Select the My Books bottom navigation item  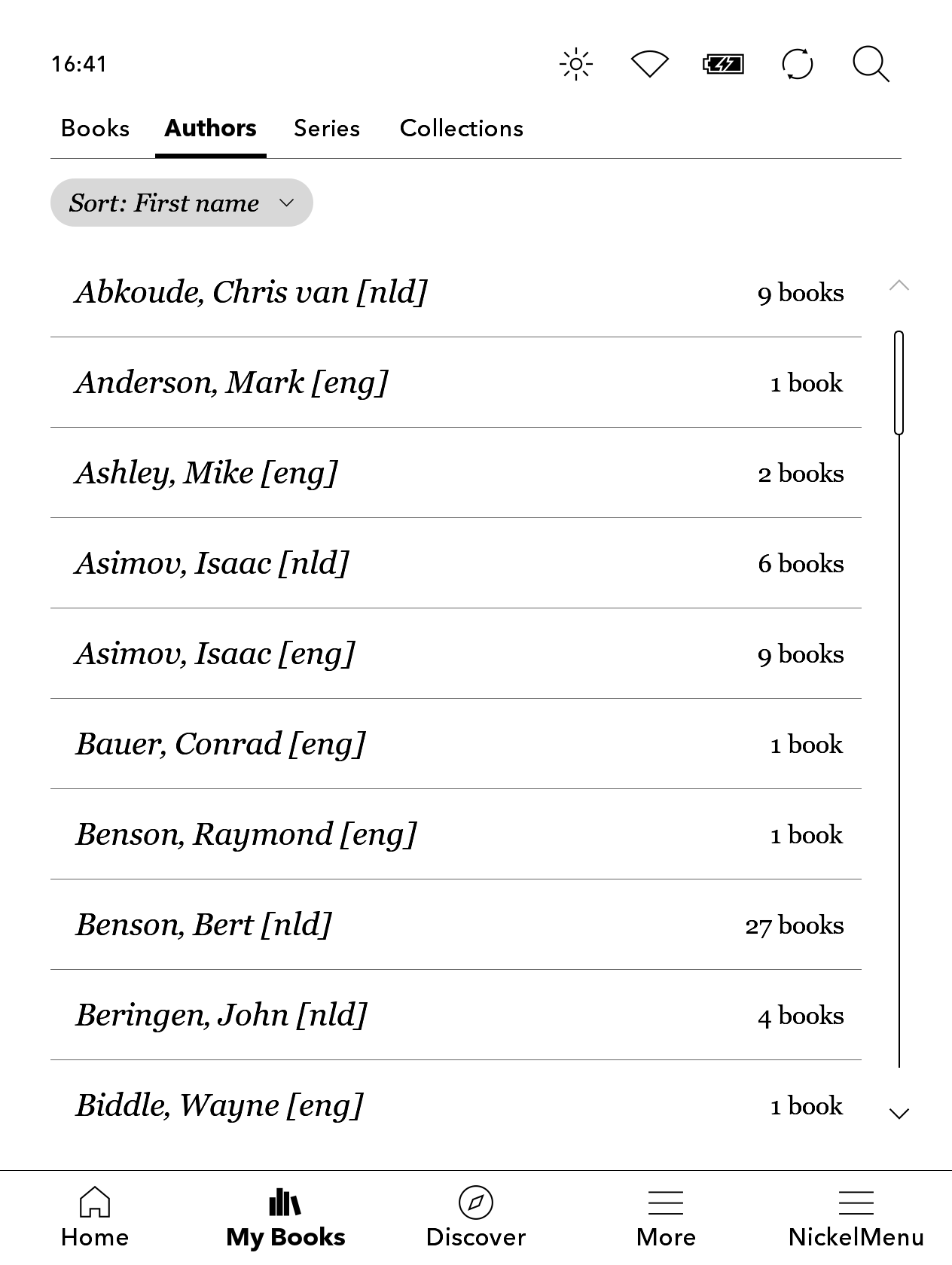[x=285, y=1218]
